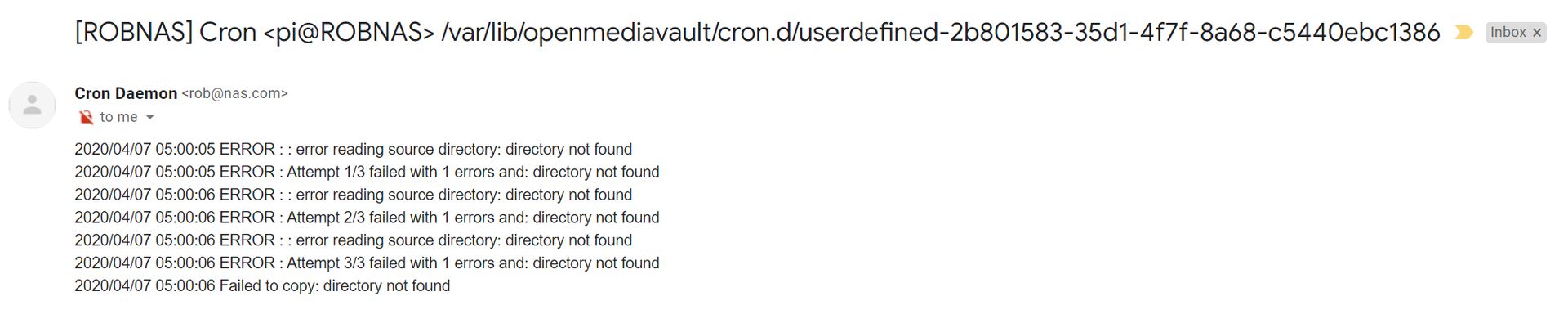Click the error reading line above Attempt 2/3
1568x310 pixels.
353,195
